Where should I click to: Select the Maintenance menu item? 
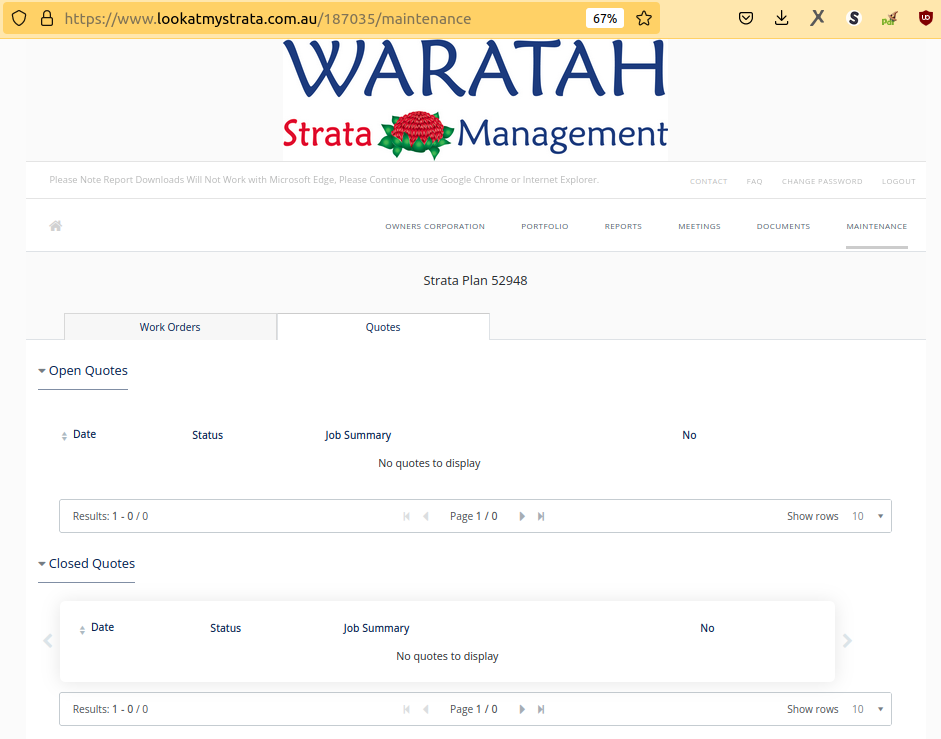(x=876, y=226)
